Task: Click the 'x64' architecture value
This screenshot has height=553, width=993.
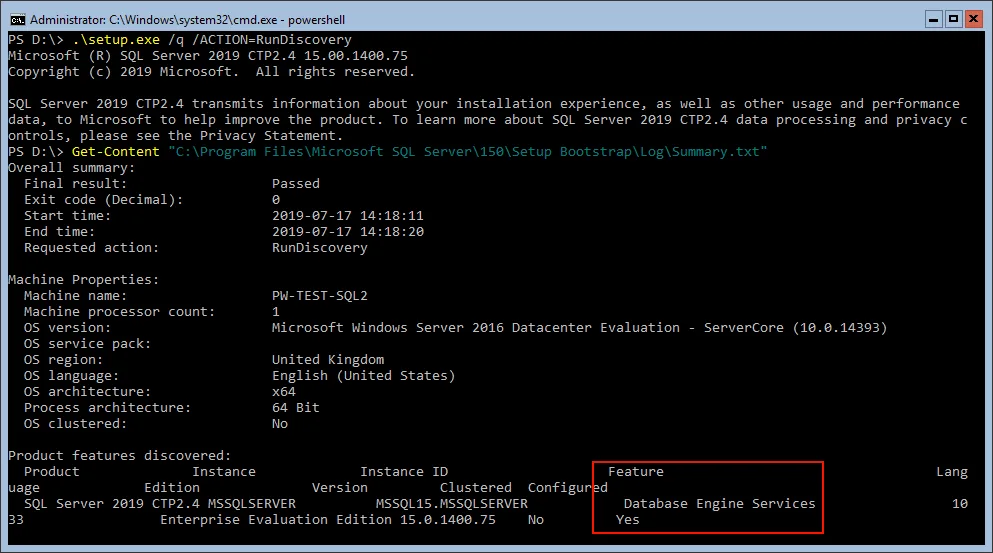Action: pyautogui.click(x=284, y=391)
